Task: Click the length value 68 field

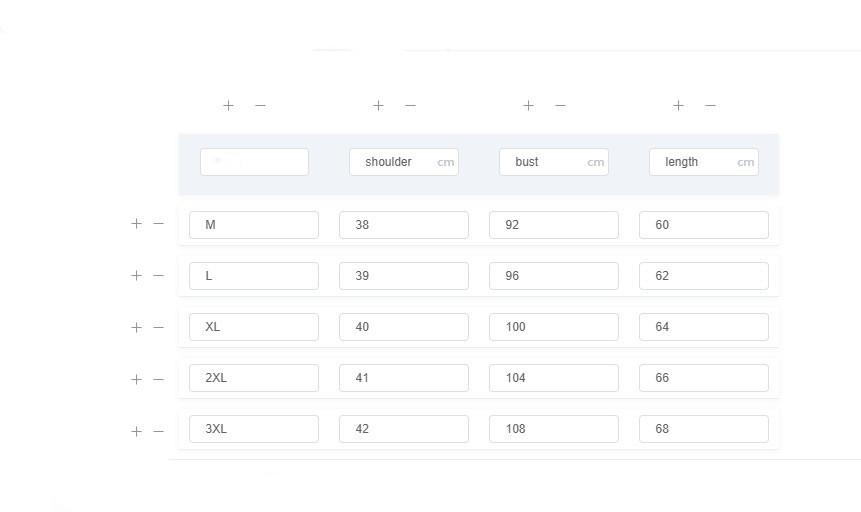Action: coord(704,429)
